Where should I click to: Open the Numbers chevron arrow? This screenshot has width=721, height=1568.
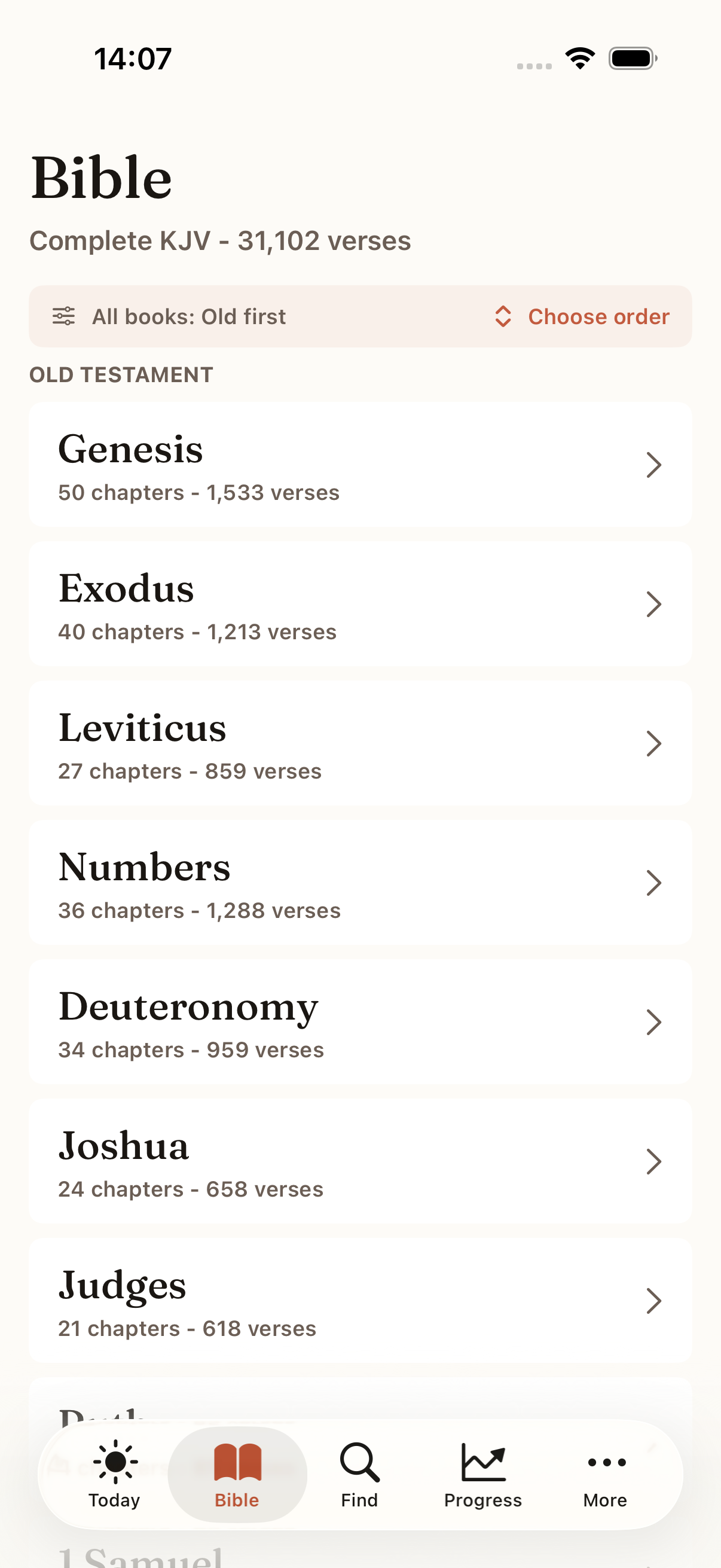[x=653, y=883]
